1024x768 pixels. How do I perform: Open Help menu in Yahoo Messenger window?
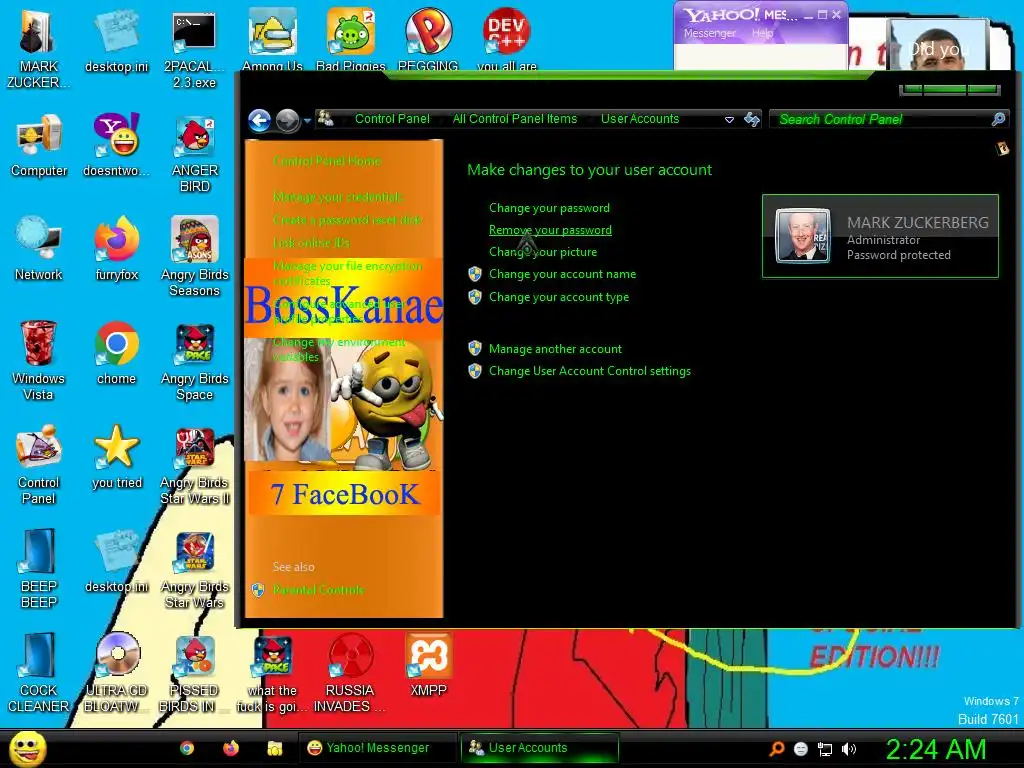pyautogui.click(x=762, y=33)
